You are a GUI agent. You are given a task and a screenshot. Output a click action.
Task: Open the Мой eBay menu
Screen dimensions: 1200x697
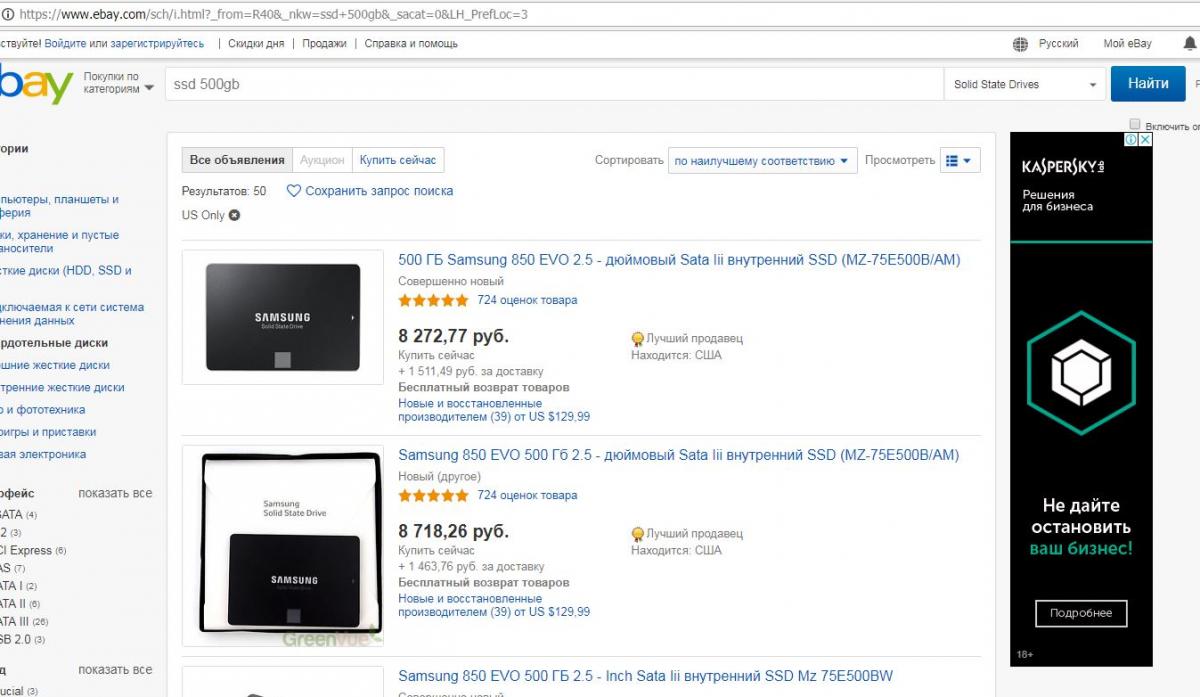pyautogui.click(x=1127, y=44)
